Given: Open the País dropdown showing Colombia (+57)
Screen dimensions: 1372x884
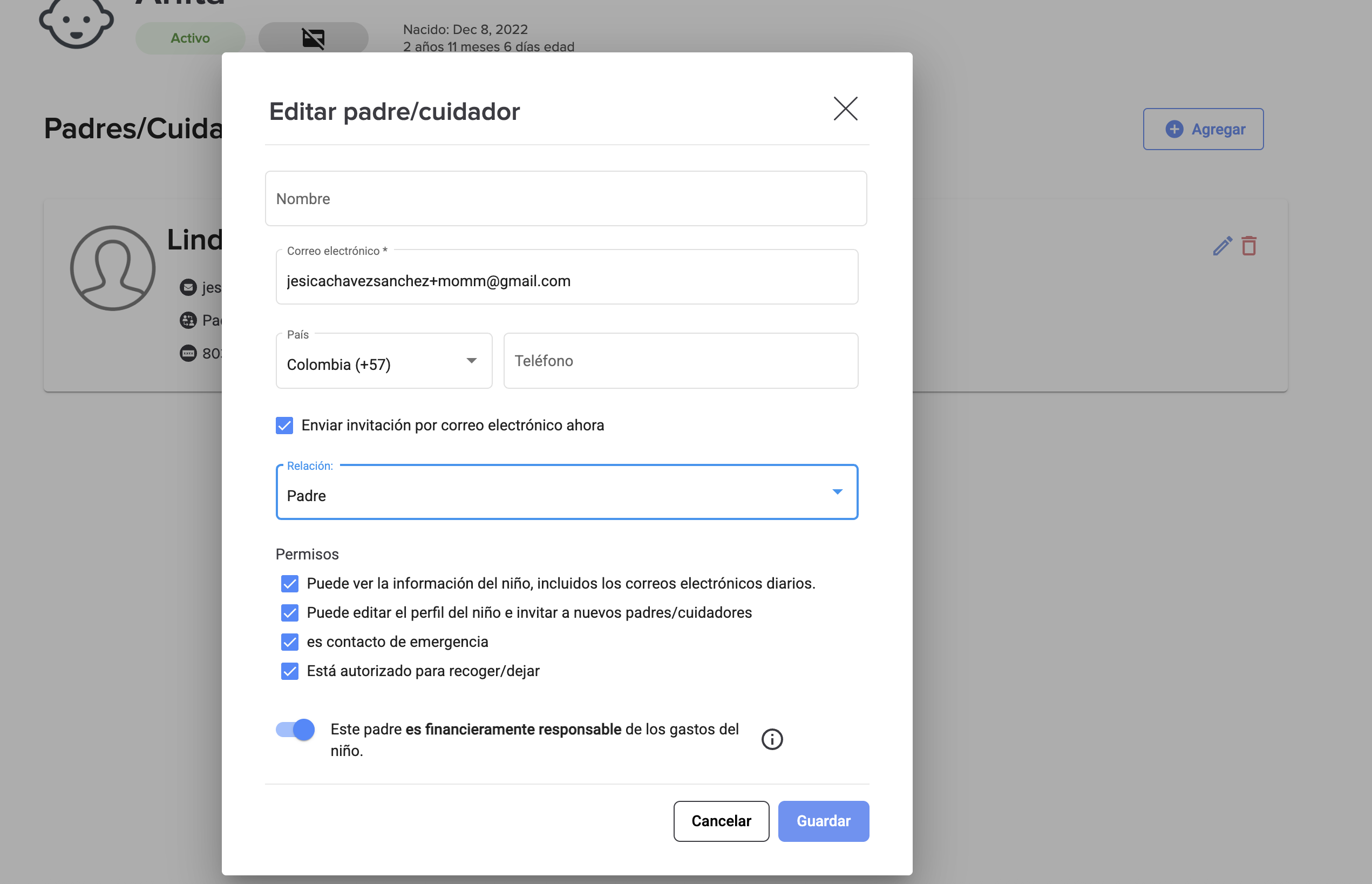Looking at the screenshot, I should pyautogui.click(x=384, y=361).
